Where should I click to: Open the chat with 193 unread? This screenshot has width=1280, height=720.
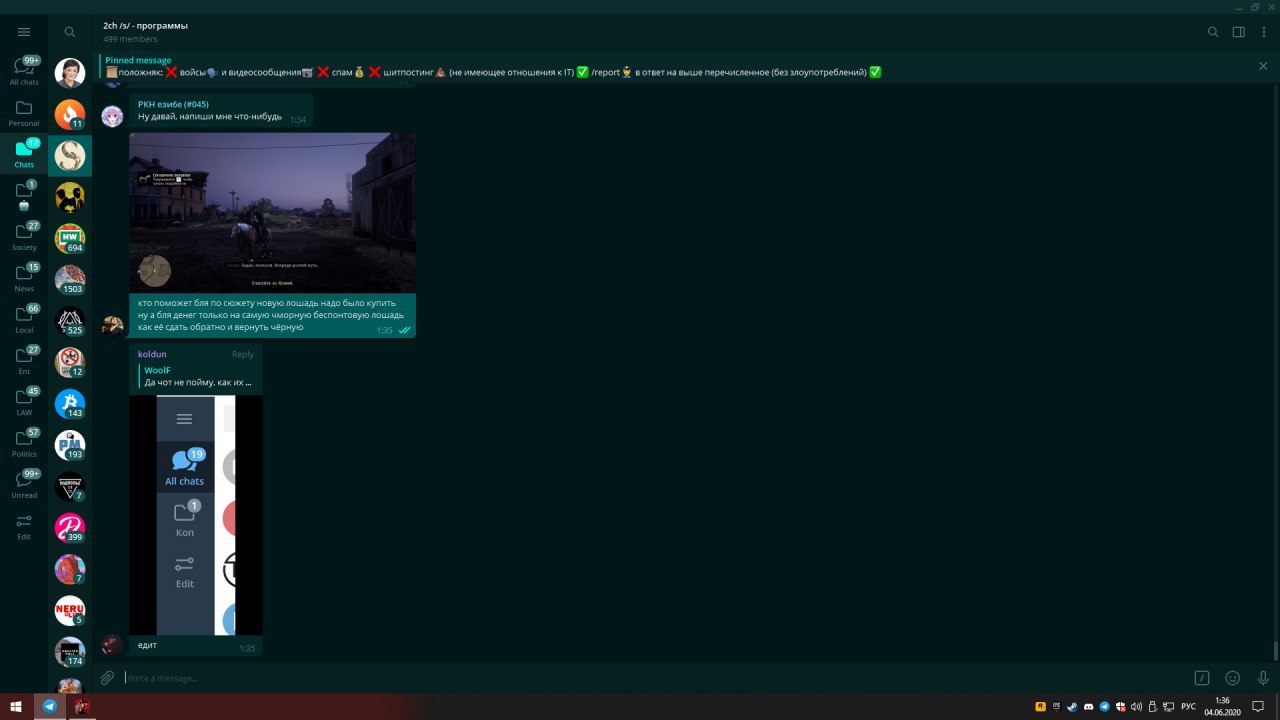point(70,445)
